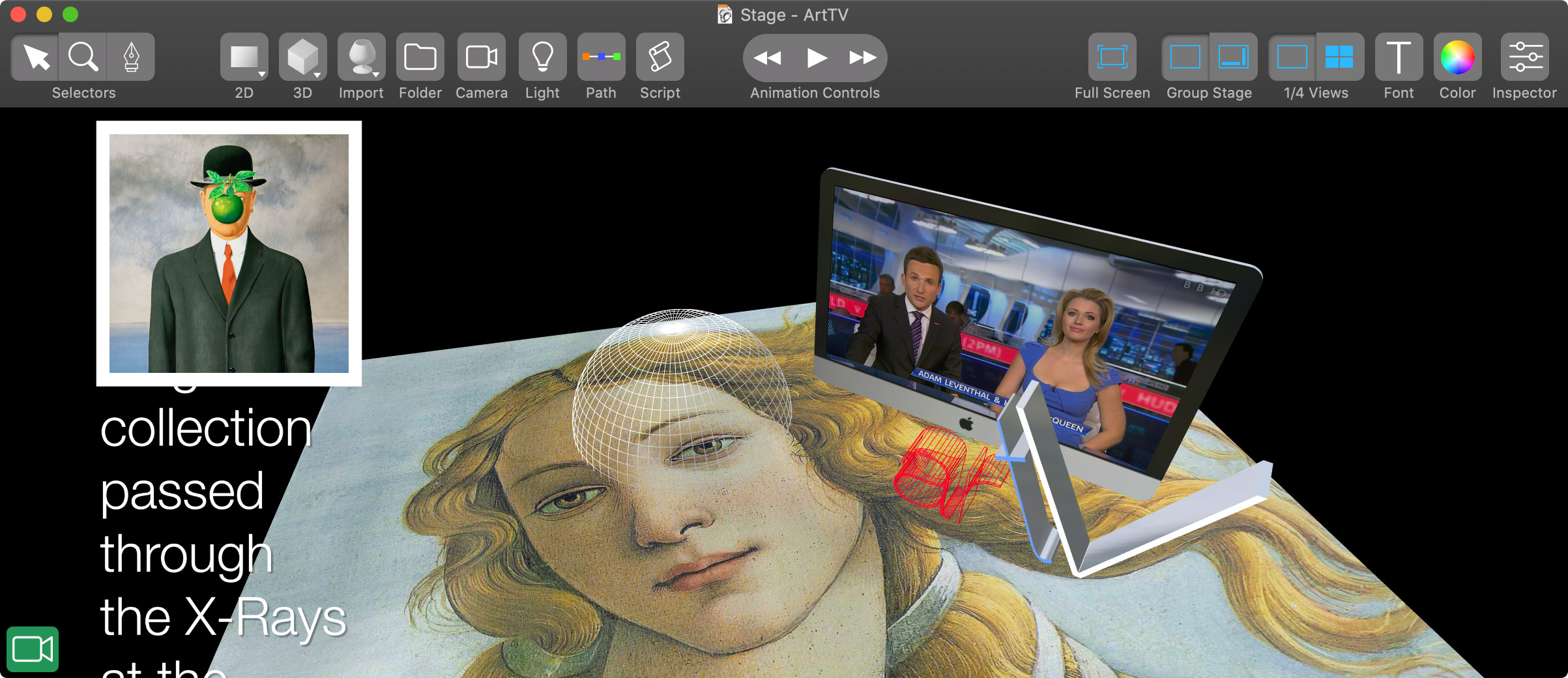Screen dimensions: 1568x678
Task: Show four views layout
Action: pos(1340,57)
